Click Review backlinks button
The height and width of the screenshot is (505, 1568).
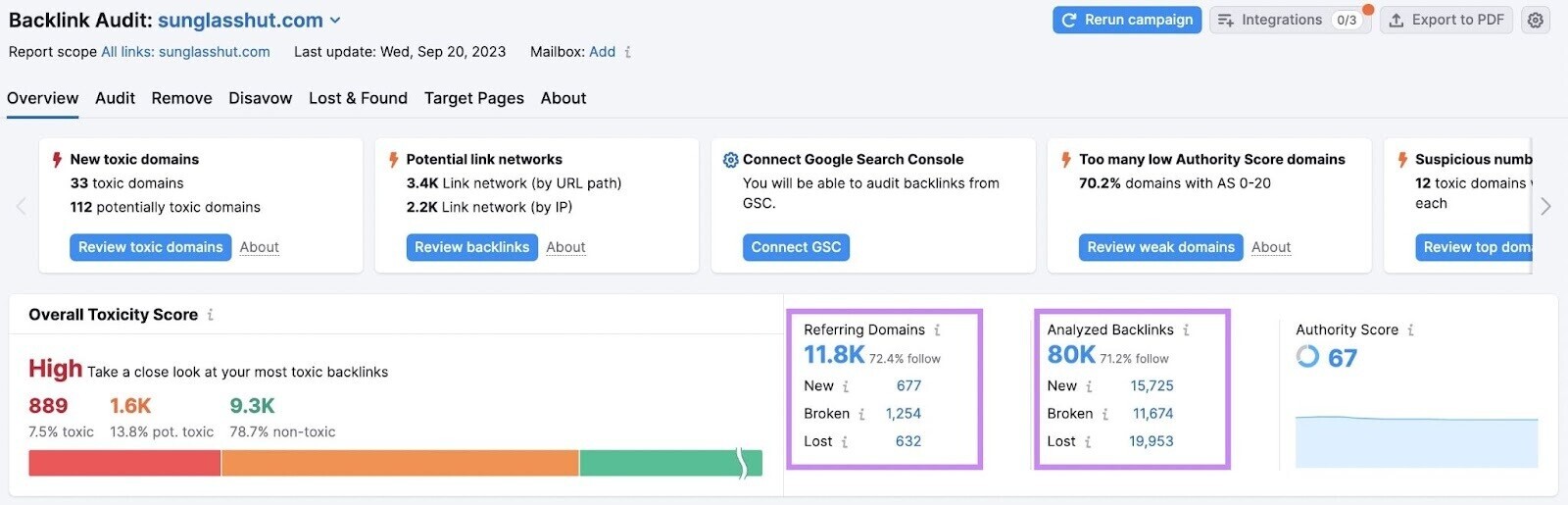(x=471, y=247)
